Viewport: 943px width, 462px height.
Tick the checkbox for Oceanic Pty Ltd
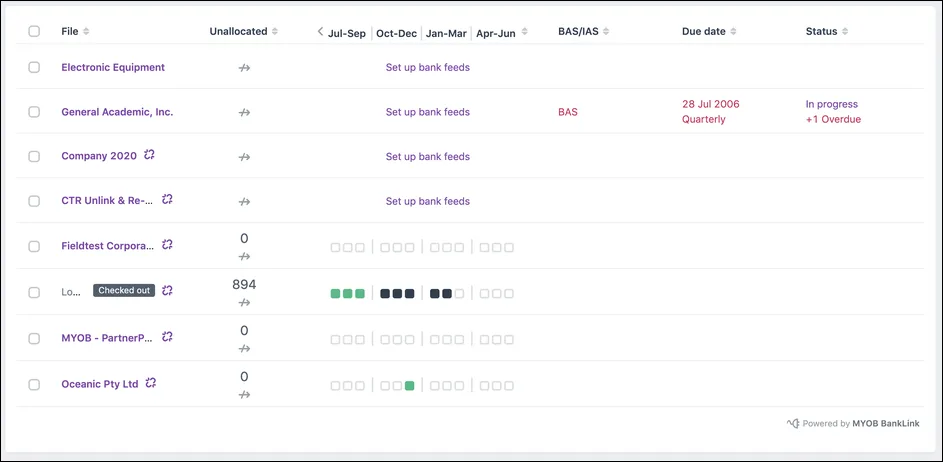[x=34, y=384]
